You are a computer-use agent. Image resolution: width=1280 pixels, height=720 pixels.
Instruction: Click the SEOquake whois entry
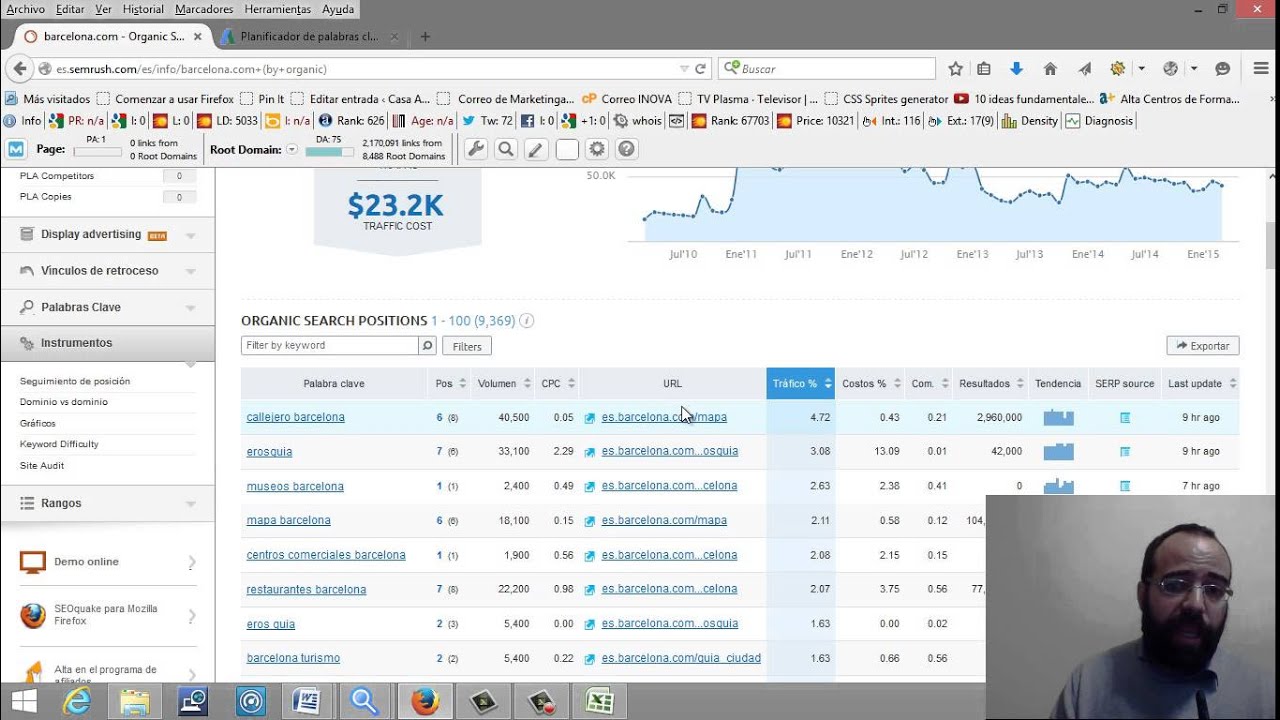click(x=638, y=121)
